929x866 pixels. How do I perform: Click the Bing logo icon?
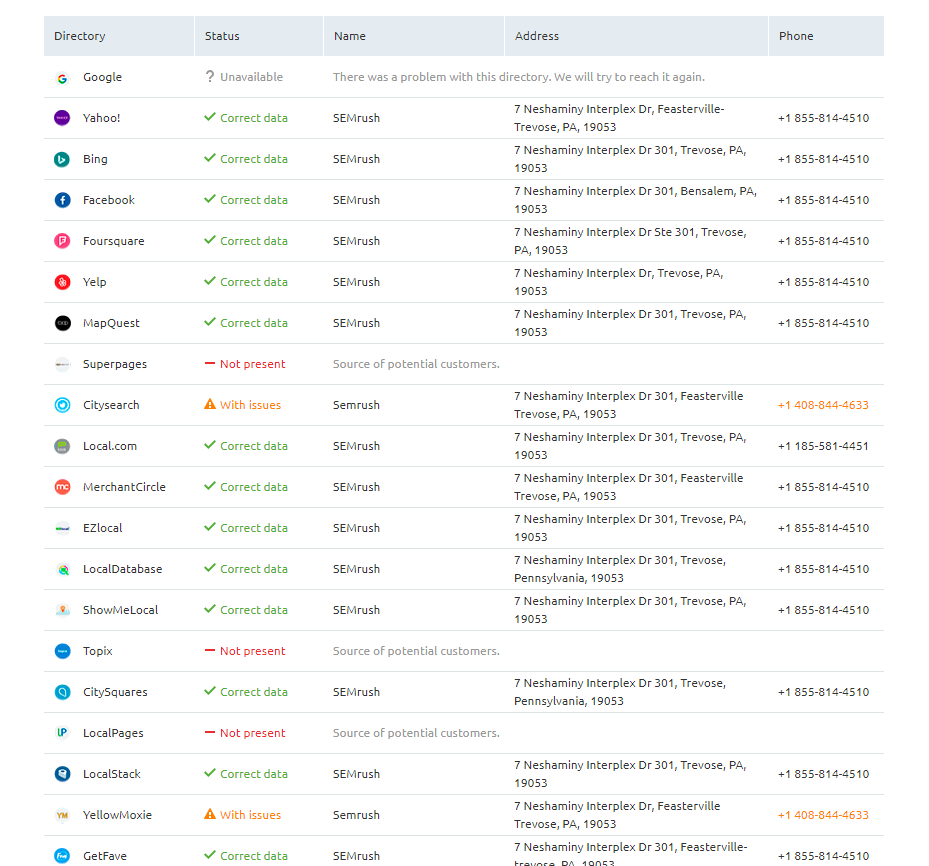(x=61, y=158)
